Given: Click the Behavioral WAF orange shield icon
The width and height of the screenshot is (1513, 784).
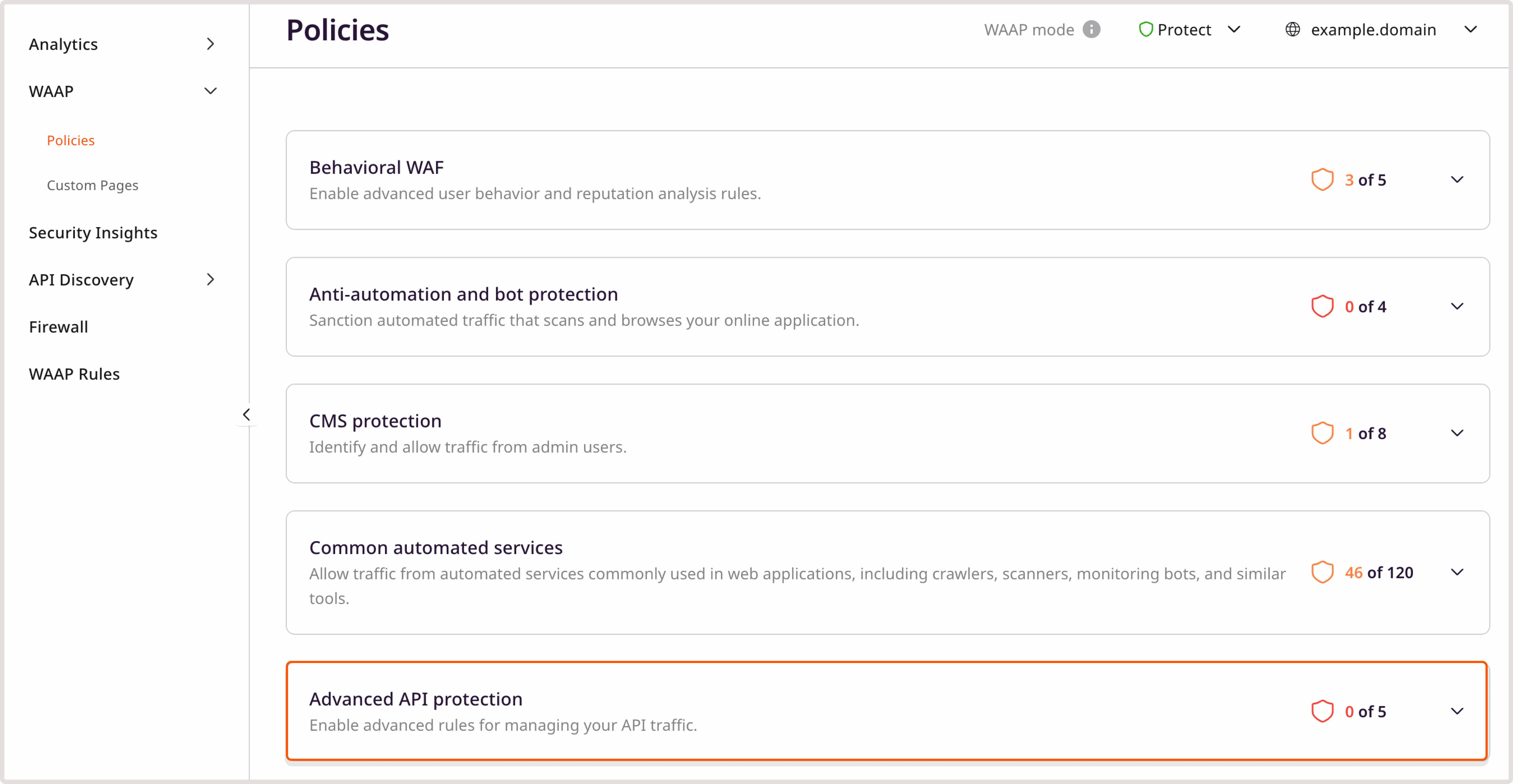Looking at the screenshot, I should pyautogui.click(x=1322, y=180).
